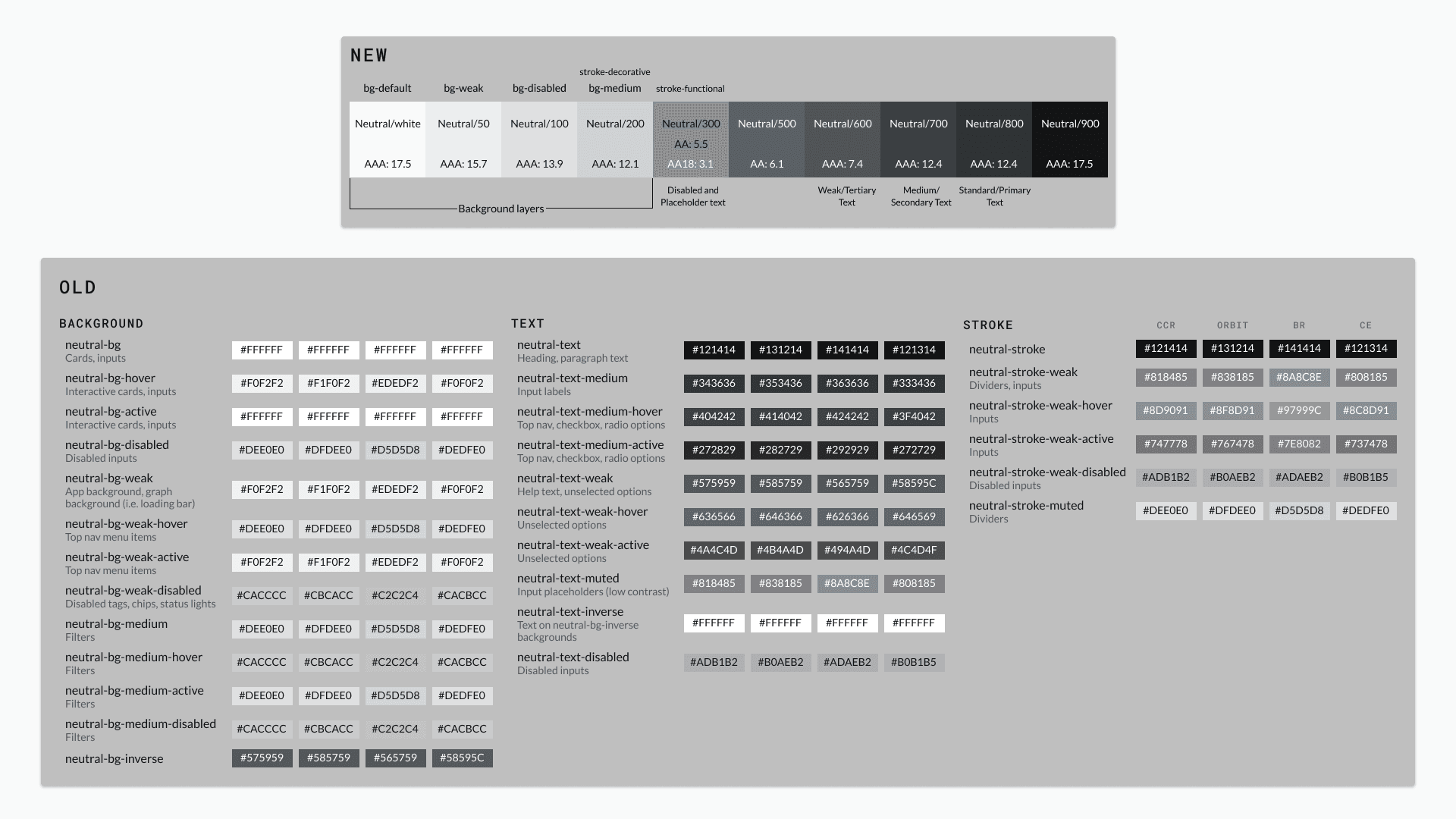Select the "NEW" section heading
Viewport: 1456px width, 819px height.
(x=369, y=55)
